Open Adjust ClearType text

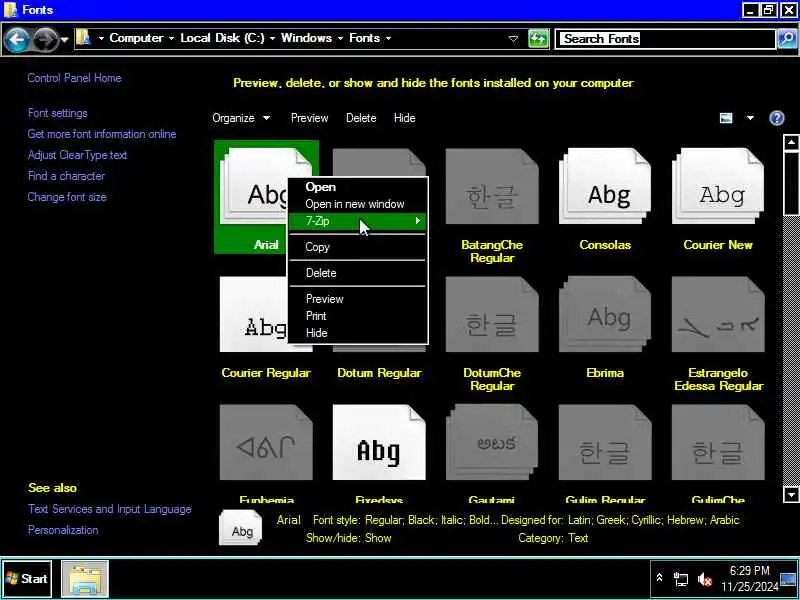(78, 155)
